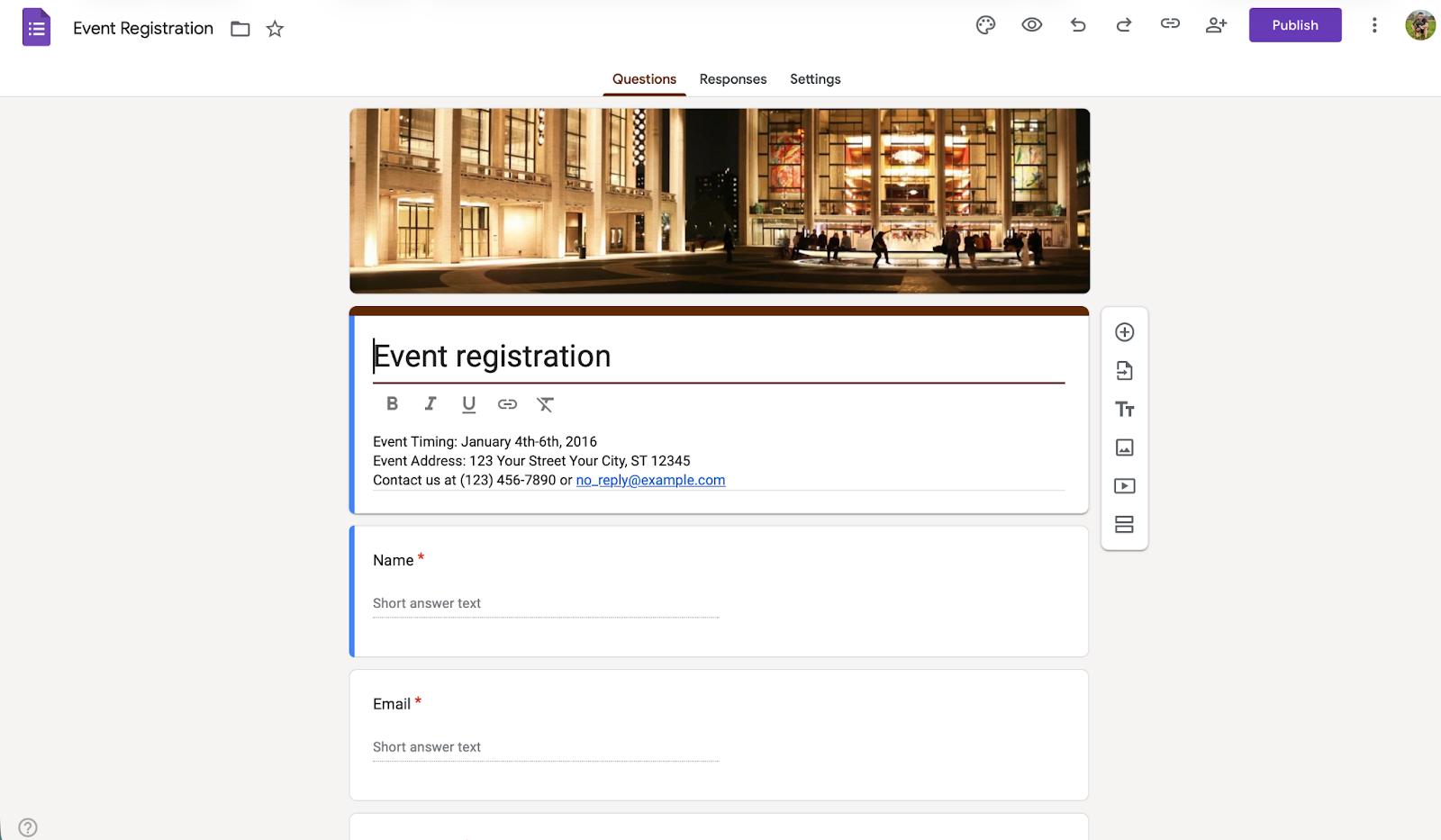Add a title and description block

[x=1124, y=409]
